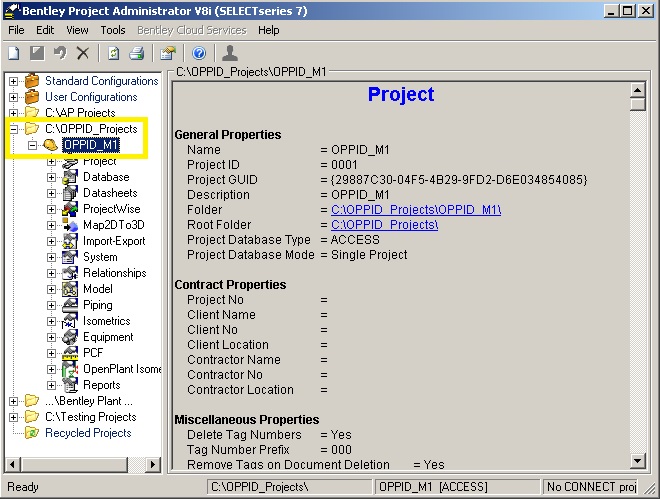
Task: Expand the Database tree node
Action: click(51, 177)
